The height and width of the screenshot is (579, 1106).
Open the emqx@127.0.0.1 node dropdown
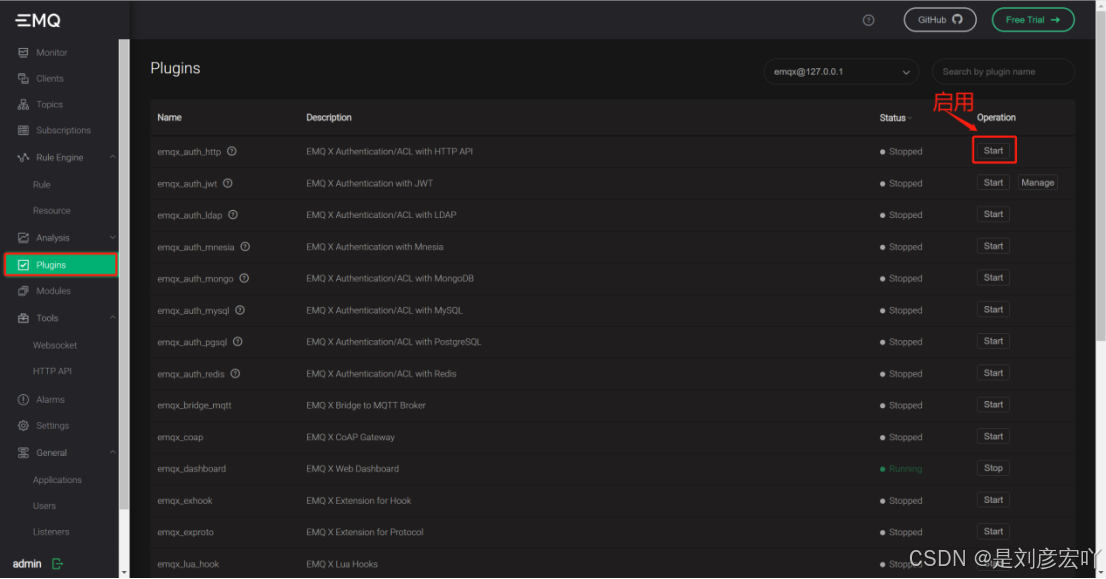[841, 72]
